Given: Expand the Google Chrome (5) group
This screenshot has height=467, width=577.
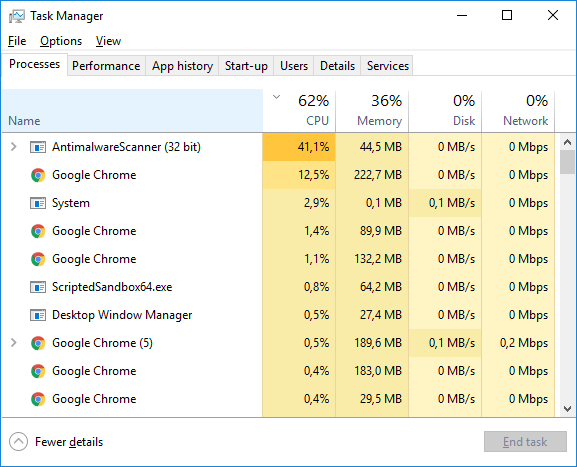Looking at the screenshot, I should tap(14, 343).
